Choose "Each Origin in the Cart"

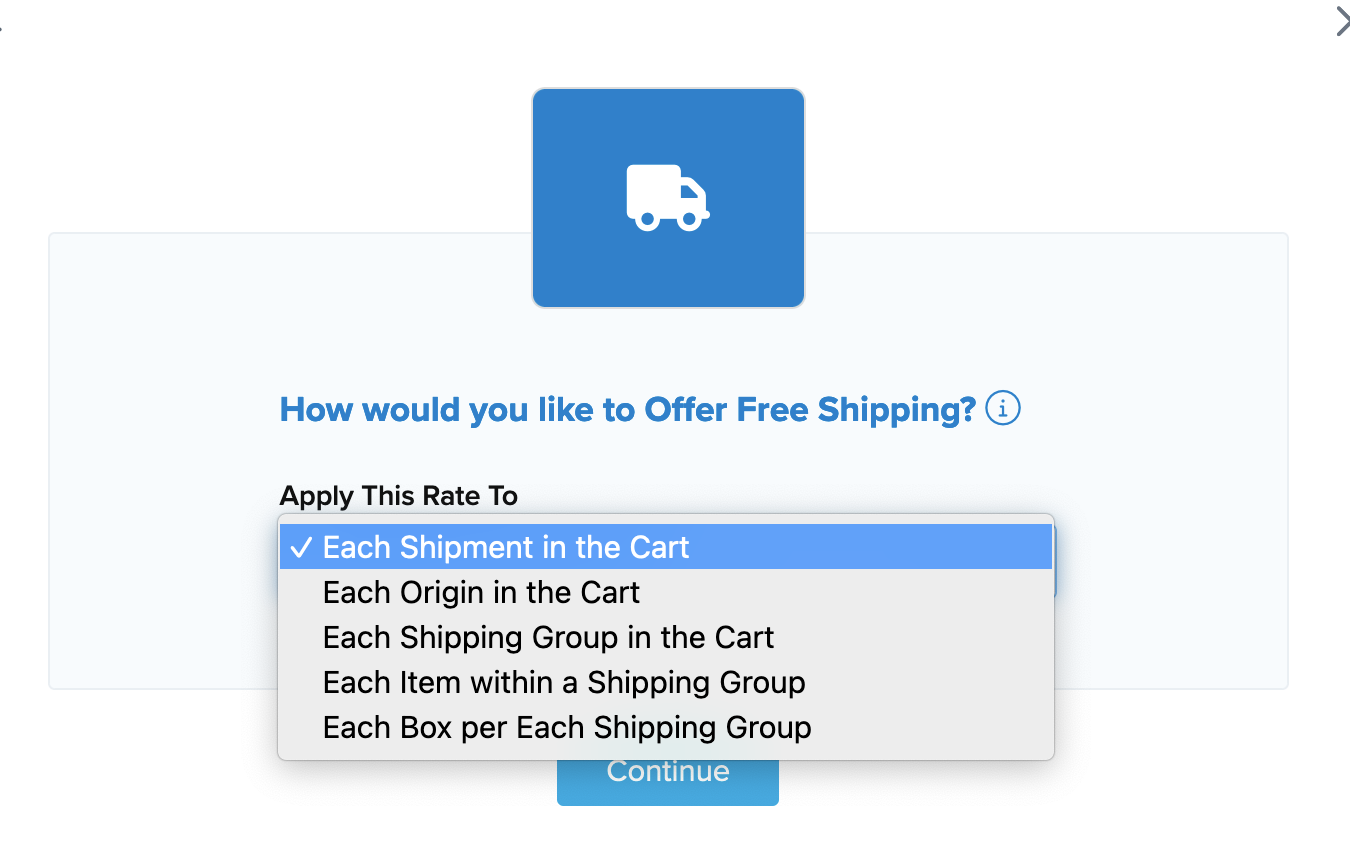(481, 593)
